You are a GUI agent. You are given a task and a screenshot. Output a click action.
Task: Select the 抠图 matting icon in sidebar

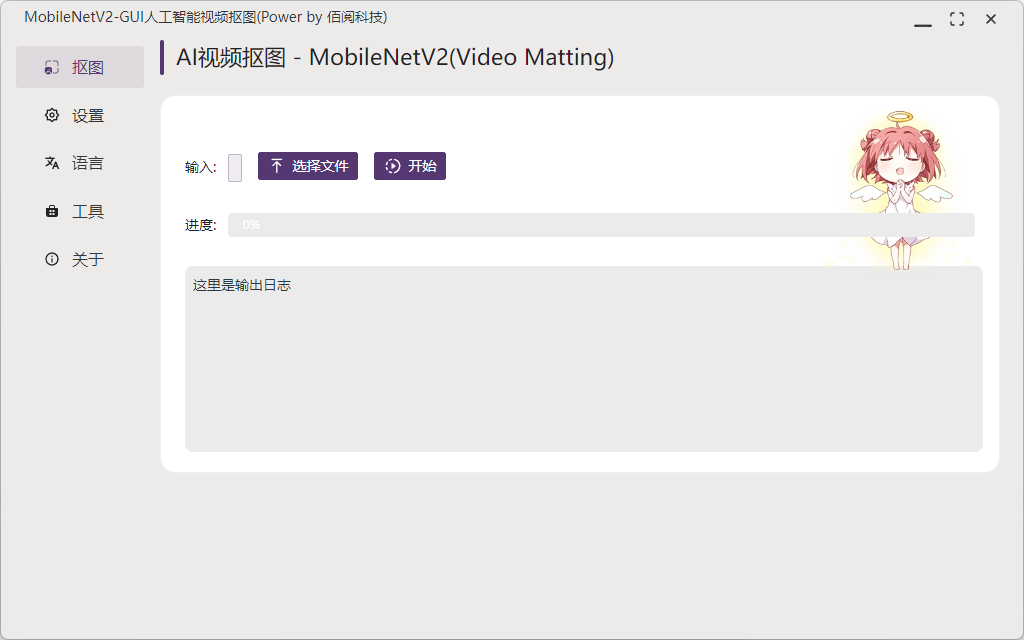[x=51, y=66]
